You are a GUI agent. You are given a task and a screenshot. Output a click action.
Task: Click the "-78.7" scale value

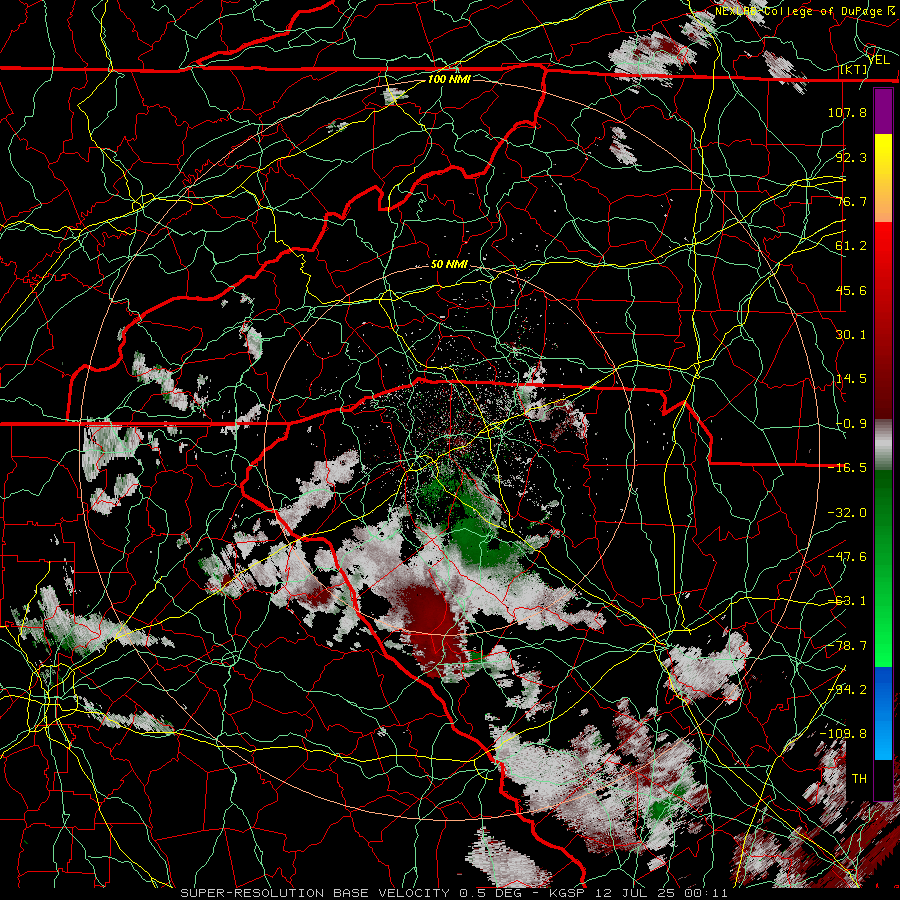click(x=847, y=646)
